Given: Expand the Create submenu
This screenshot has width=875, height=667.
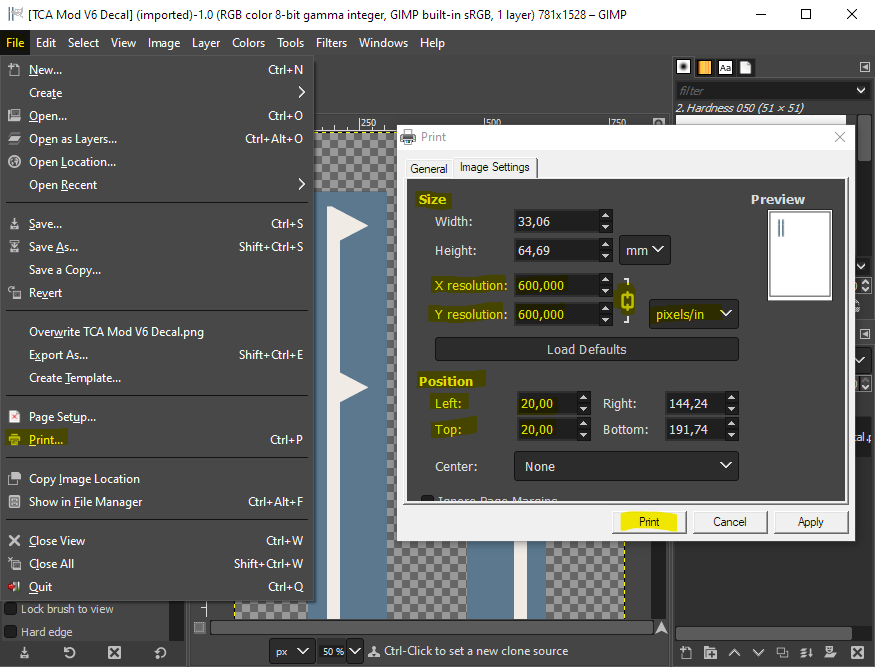Looking at the screenshot, I should 301,92.
